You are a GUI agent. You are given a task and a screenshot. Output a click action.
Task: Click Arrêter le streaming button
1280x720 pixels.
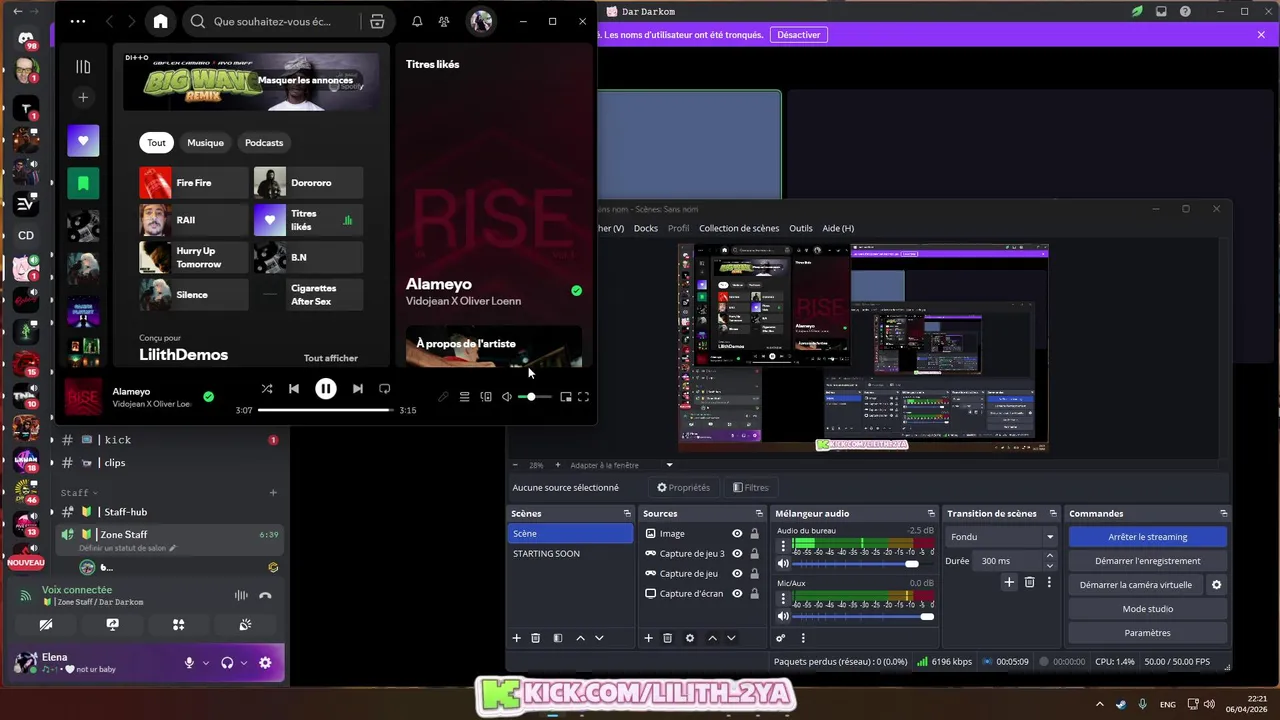1148,537
